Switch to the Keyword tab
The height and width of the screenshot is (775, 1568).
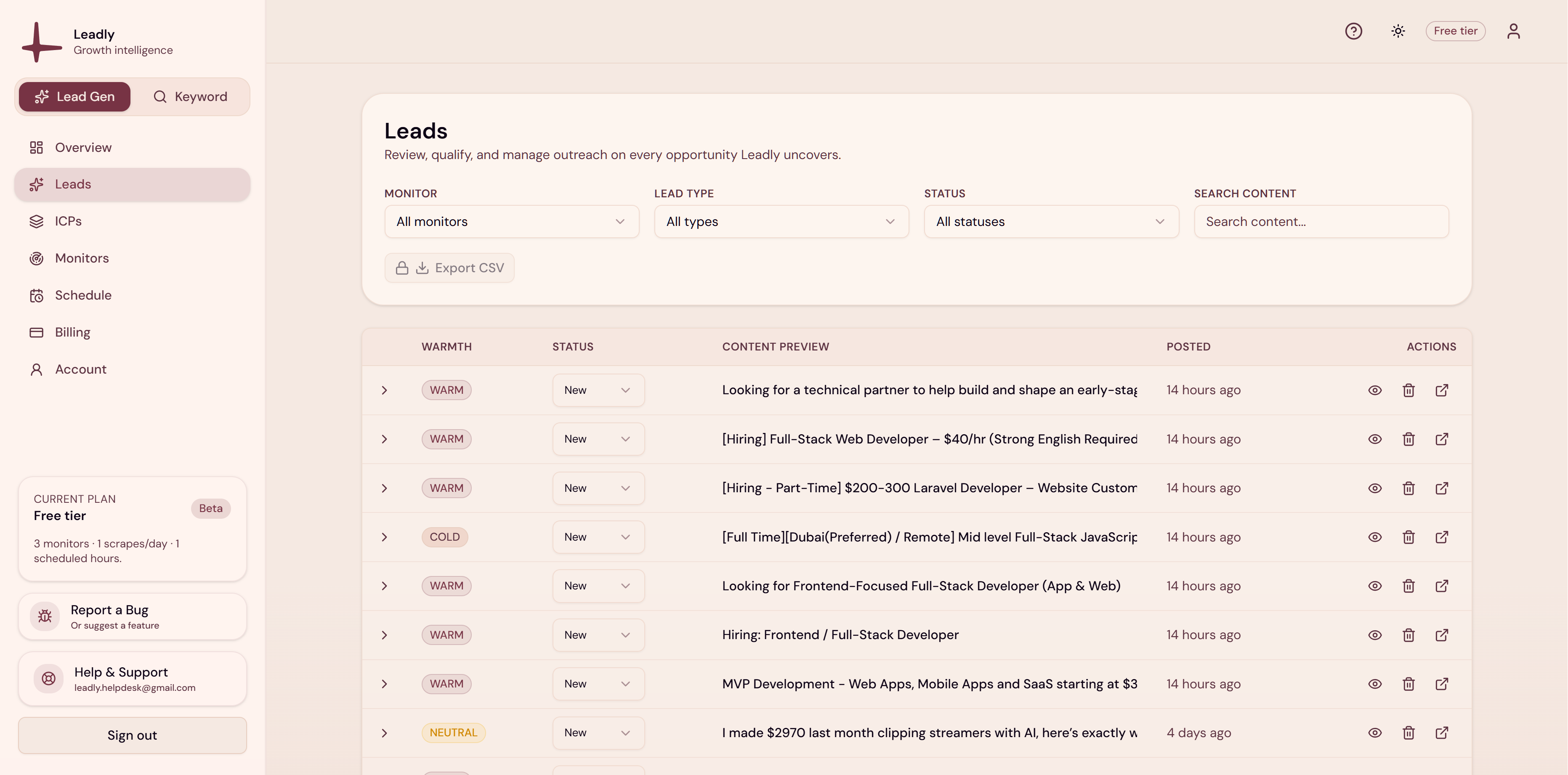point(191,97)
